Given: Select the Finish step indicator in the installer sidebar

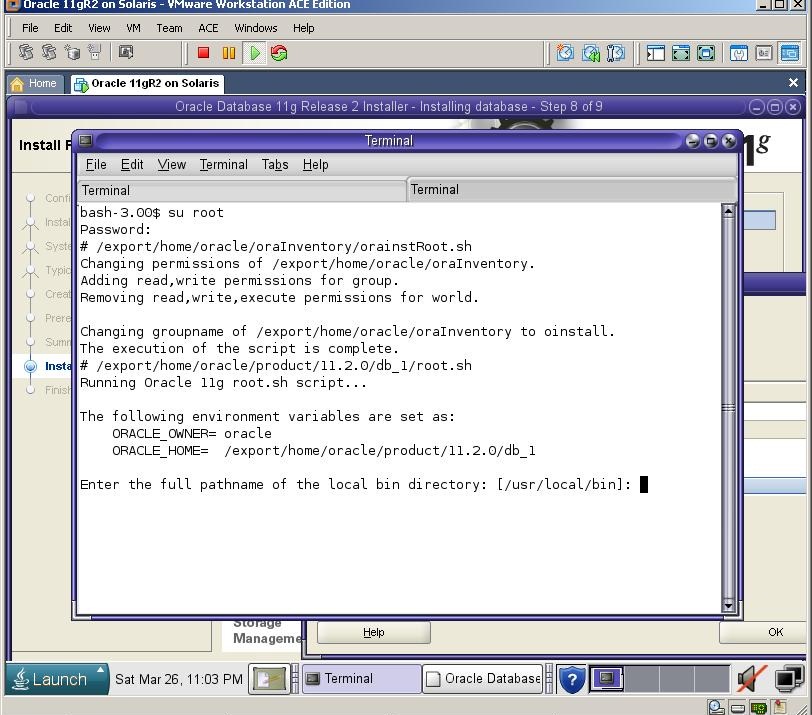Looking at the screenshot, I should [32, 390].
